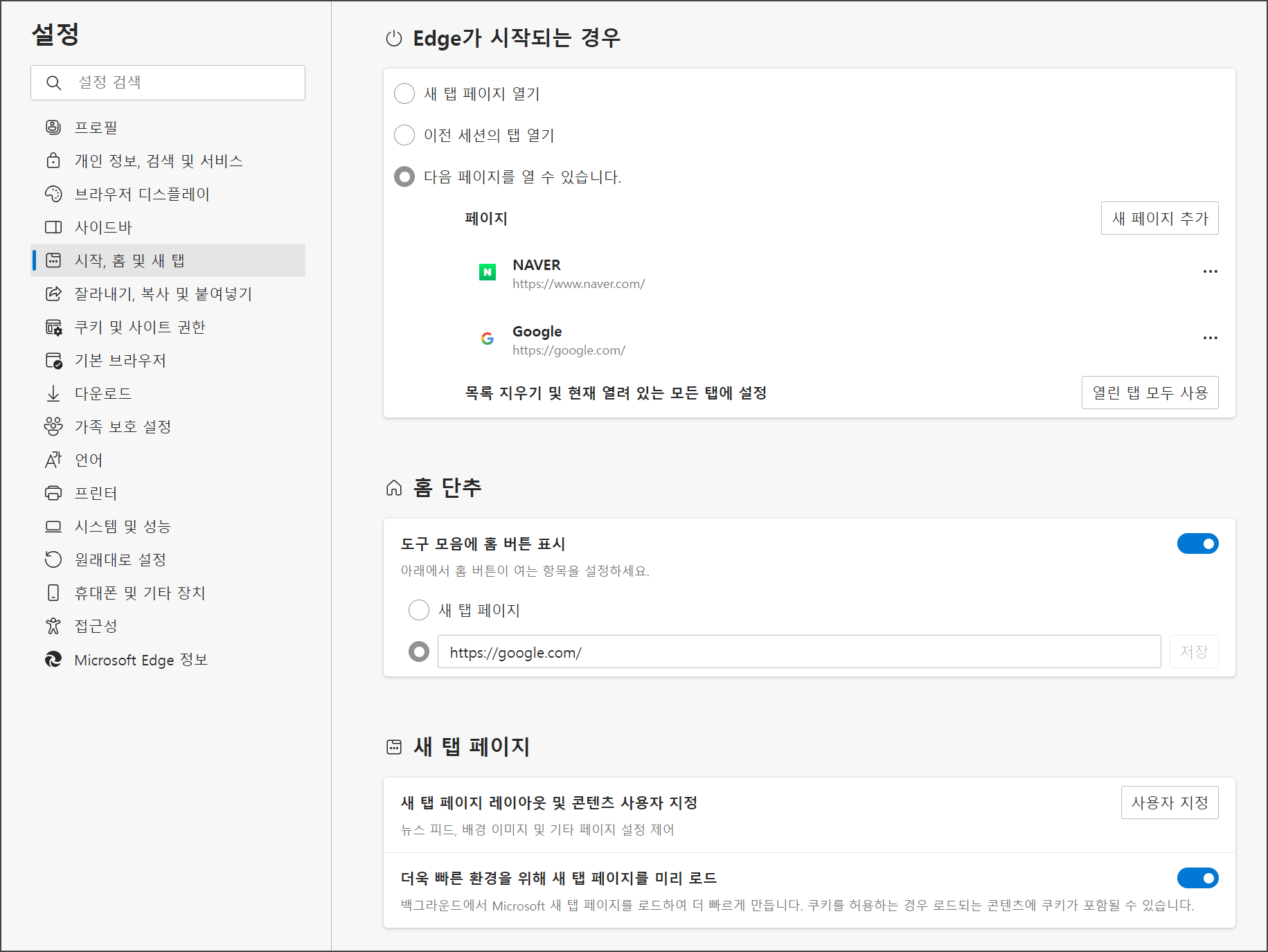Click 새 탭 페이지 레이아웃 및 콘텐츠 사용자 지정 text

[x=549, y=802]
